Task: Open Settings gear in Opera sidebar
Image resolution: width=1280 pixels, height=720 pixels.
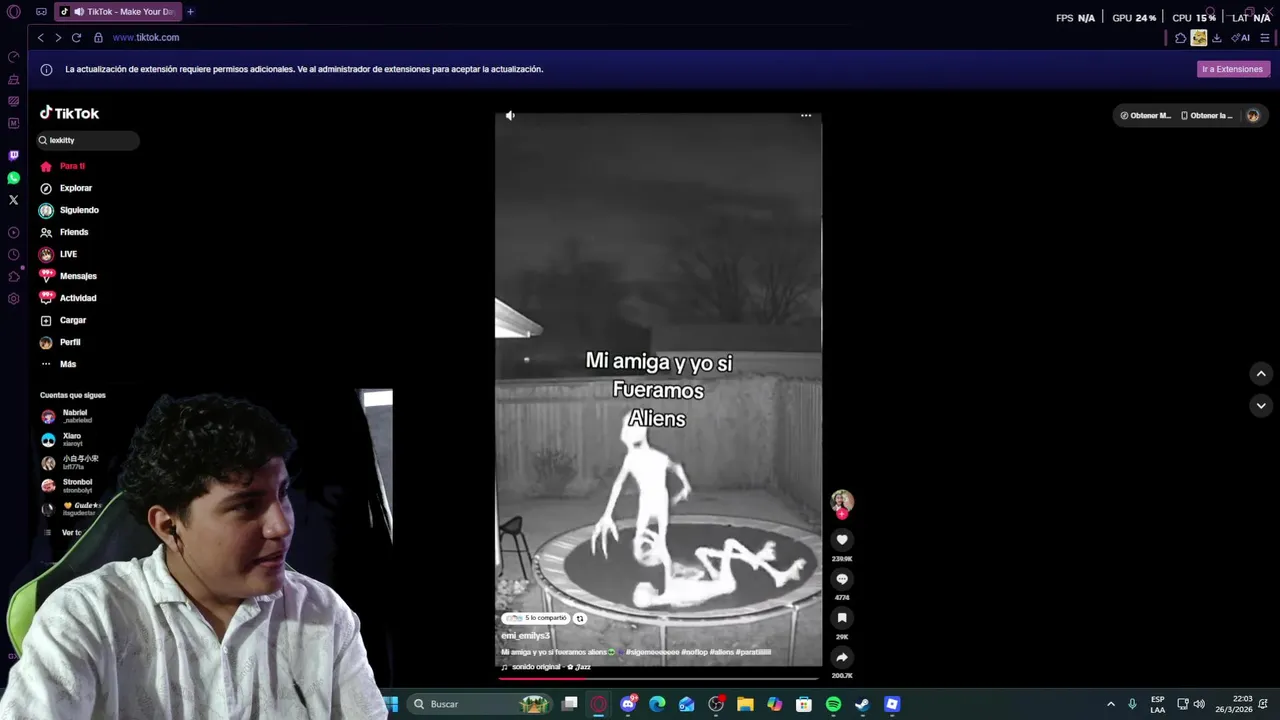Action: coord(13,299)
